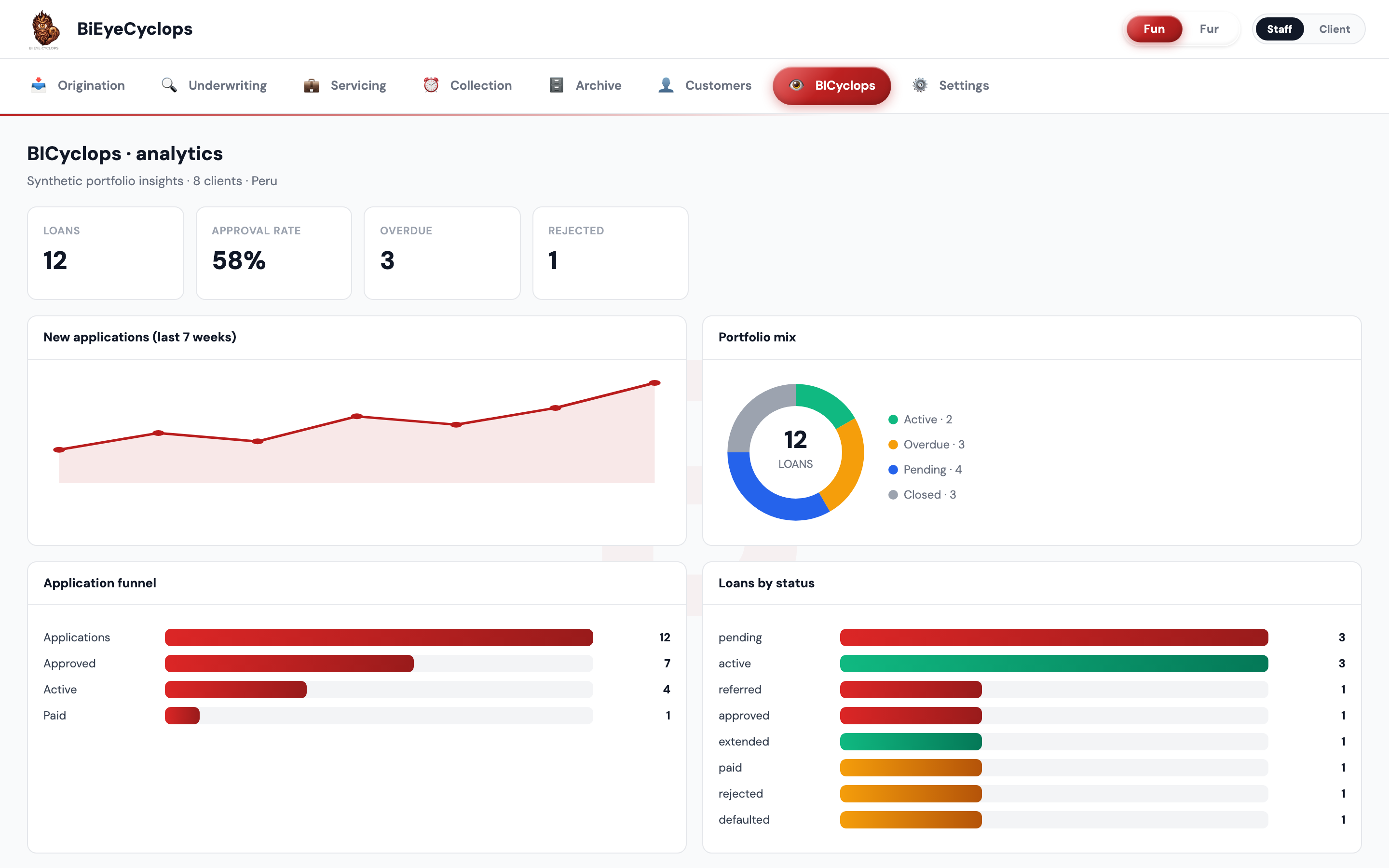
Task: Click the BICyclops eye icon
Action: [x=795, y=85]
